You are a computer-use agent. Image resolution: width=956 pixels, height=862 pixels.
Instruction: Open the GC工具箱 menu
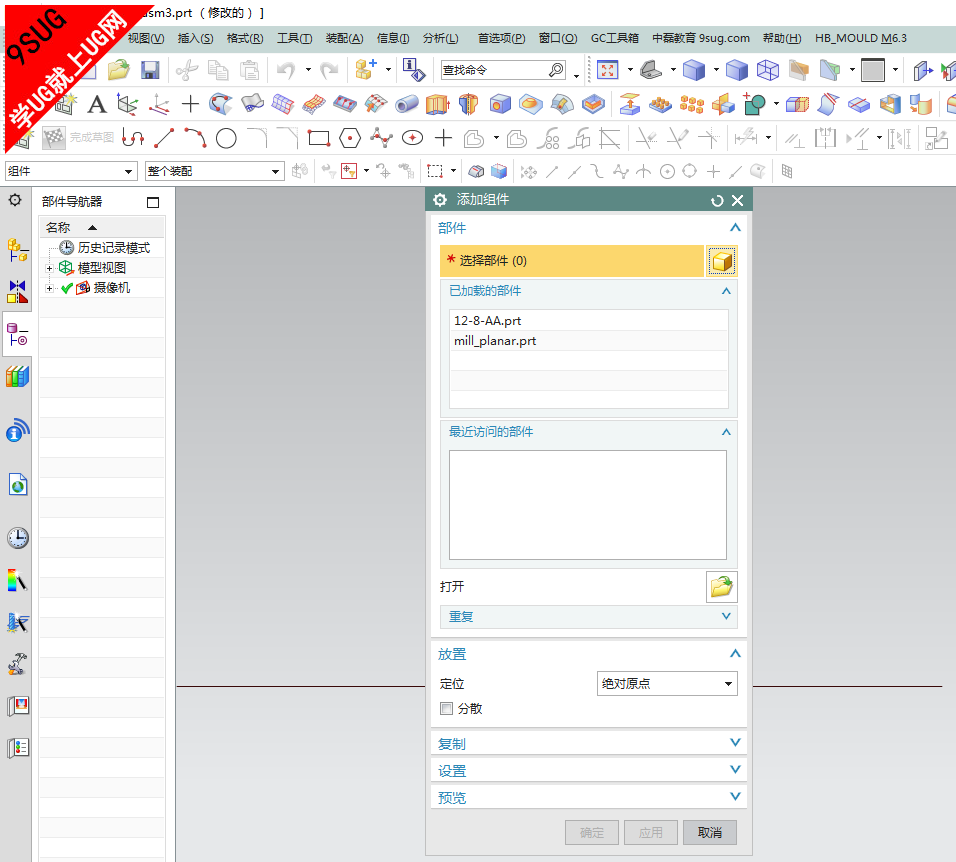point(615,38)
